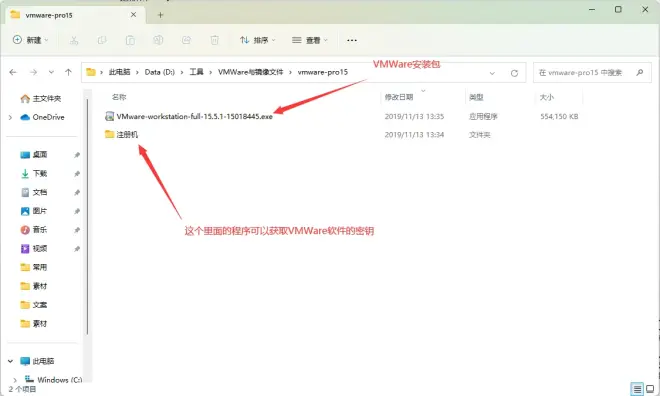Collapse the 此电脑 tree node

[11, 361]
